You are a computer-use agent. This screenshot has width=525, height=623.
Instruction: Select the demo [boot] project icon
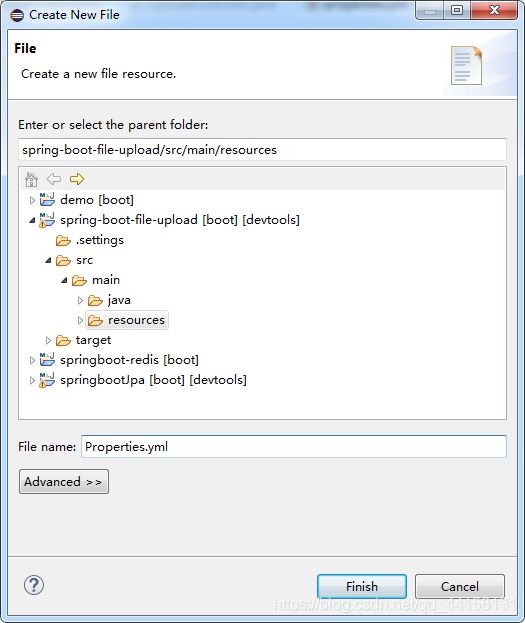[47, 199]
